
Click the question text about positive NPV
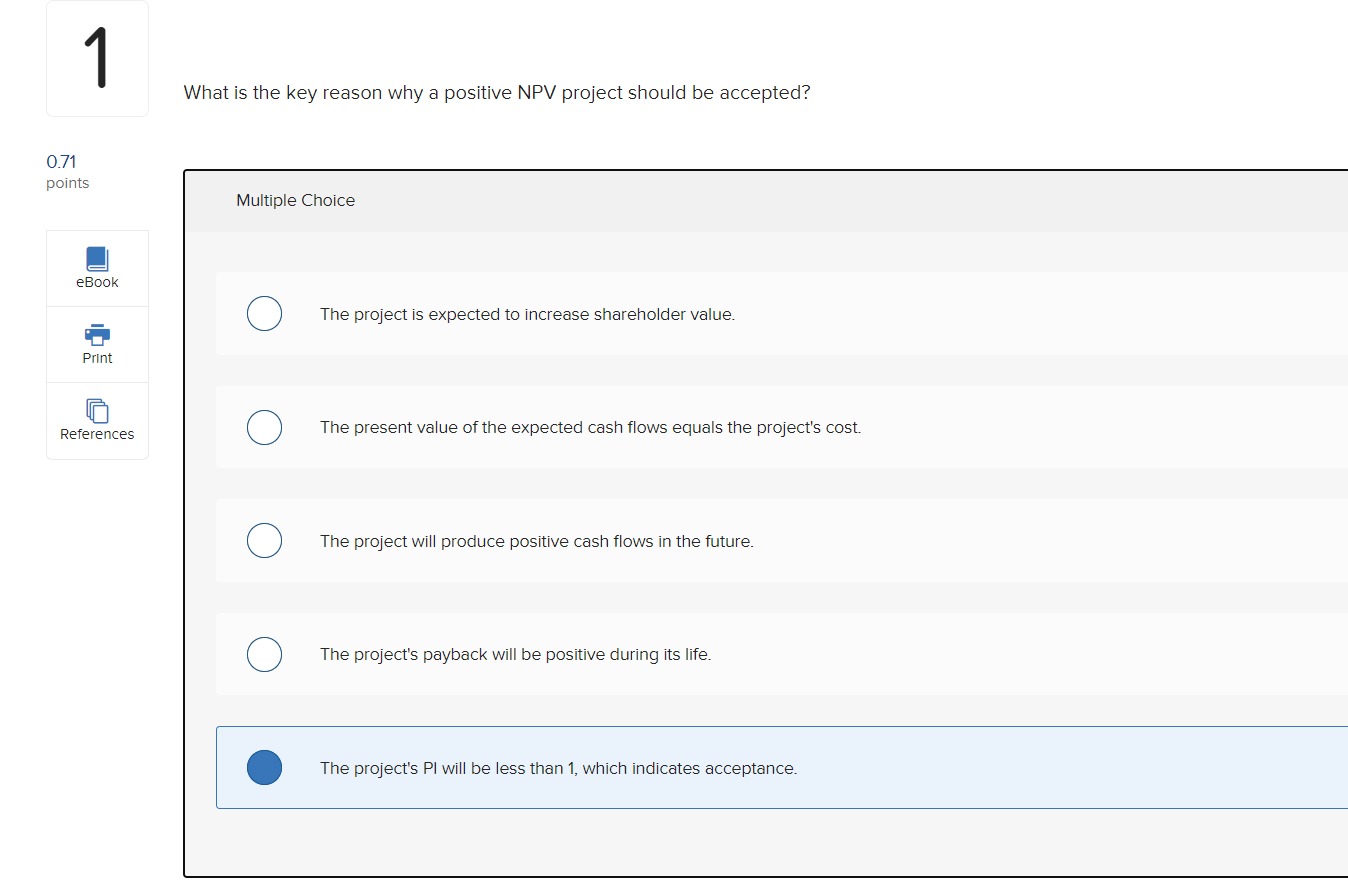(x=496, y=92)
